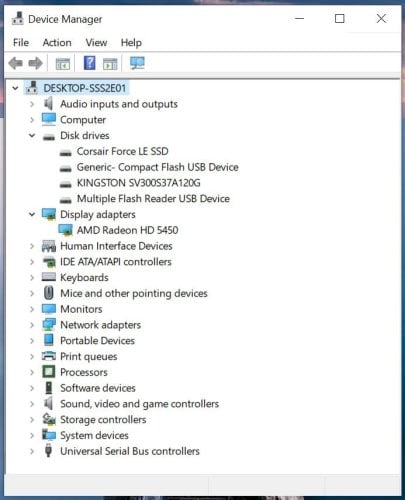Click the Universal Serial Bus controllers USB icon

coord(49,451)
